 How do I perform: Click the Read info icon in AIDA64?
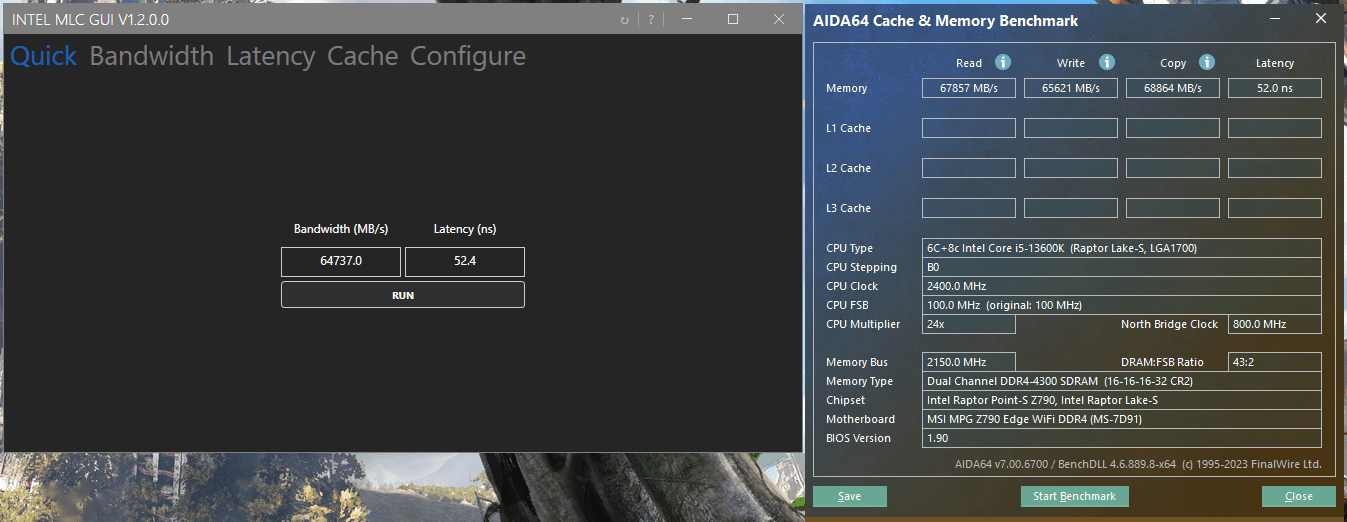(1003, 62)
